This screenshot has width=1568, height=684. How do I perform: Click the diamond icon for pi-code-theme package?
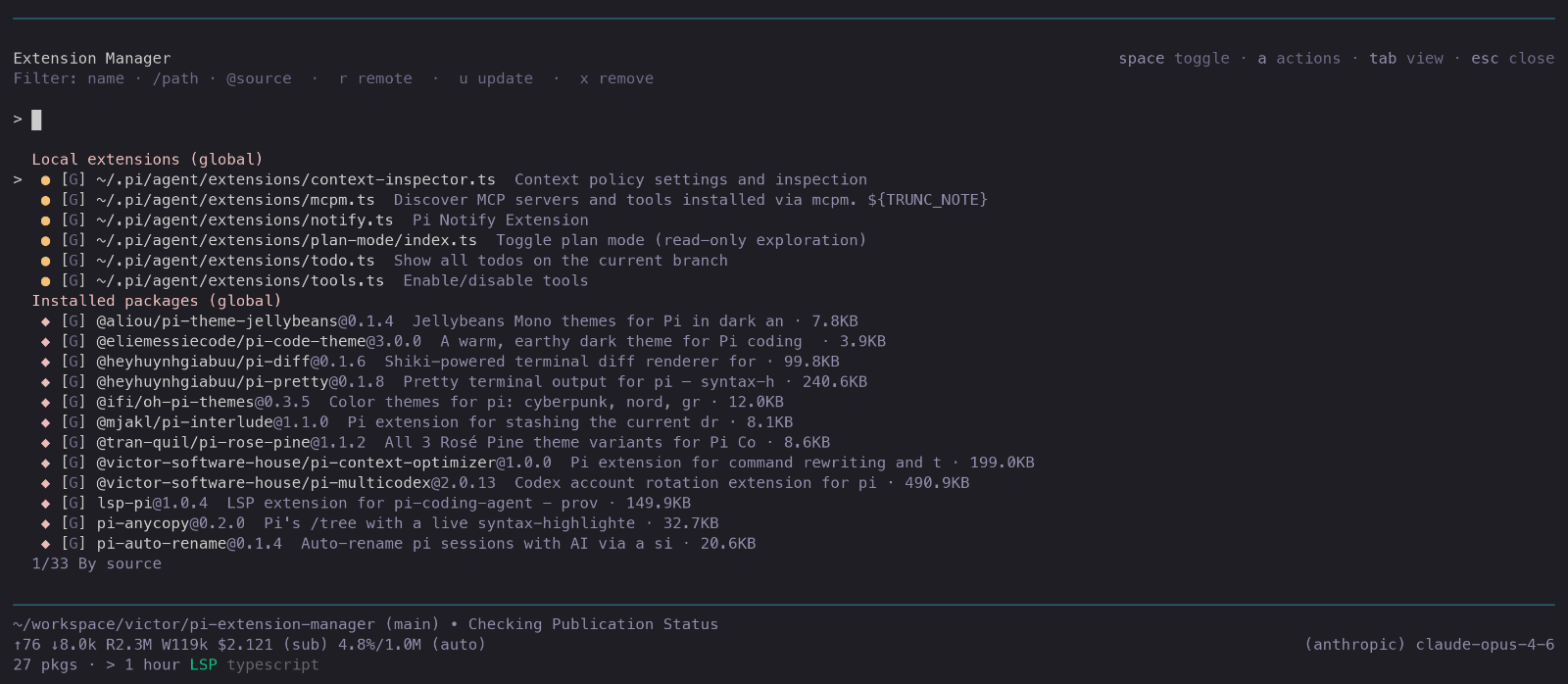pyautogui.click(x=45, y=341)
